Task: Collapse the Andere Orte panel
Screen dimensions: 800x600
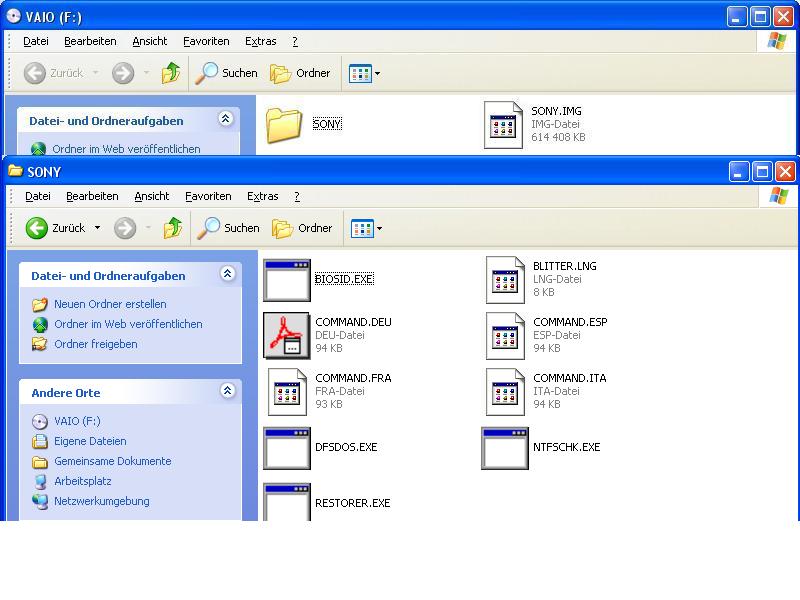Action: point(228,391)
